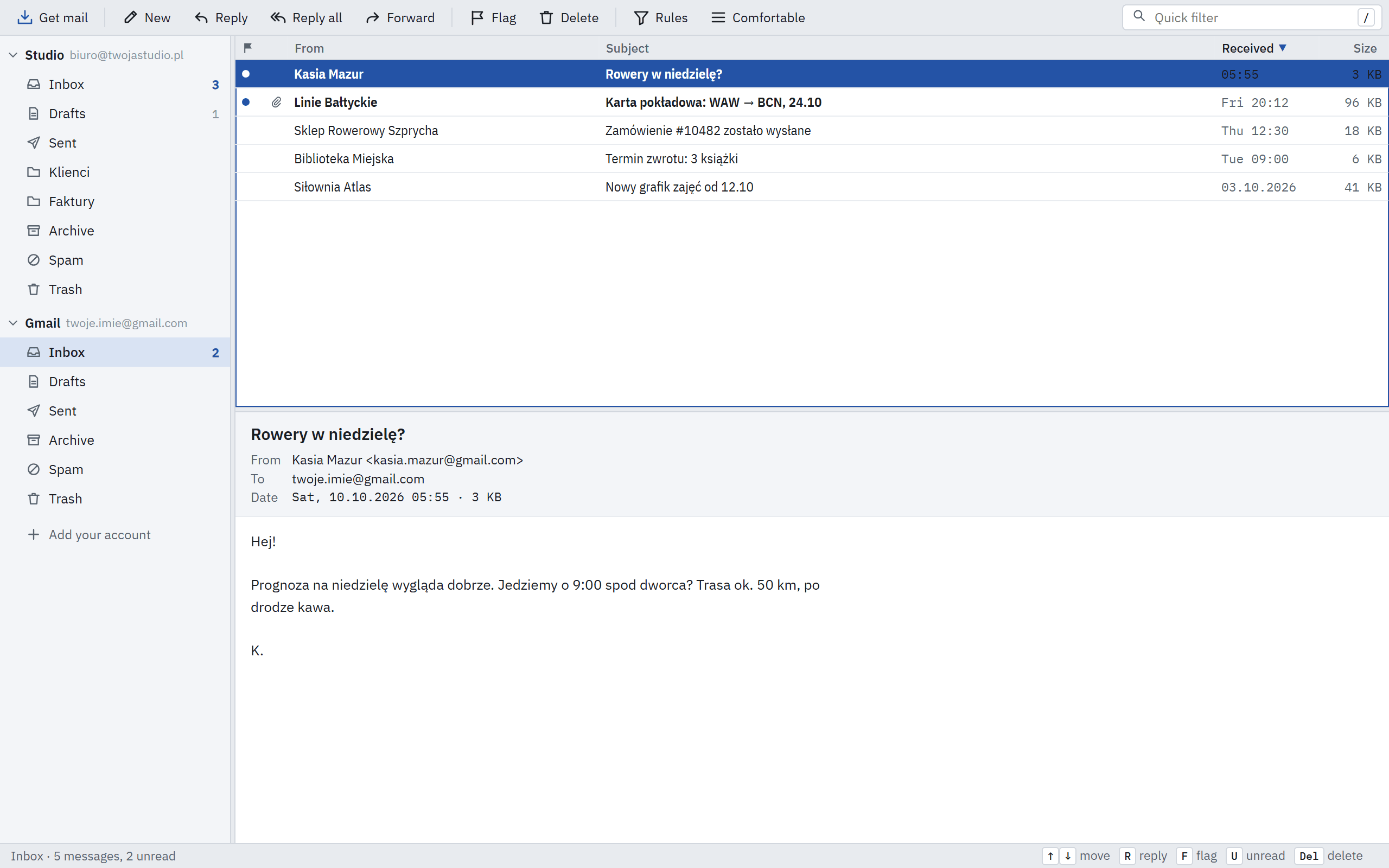Select the Gmail Inbox folder

(116, 353)
